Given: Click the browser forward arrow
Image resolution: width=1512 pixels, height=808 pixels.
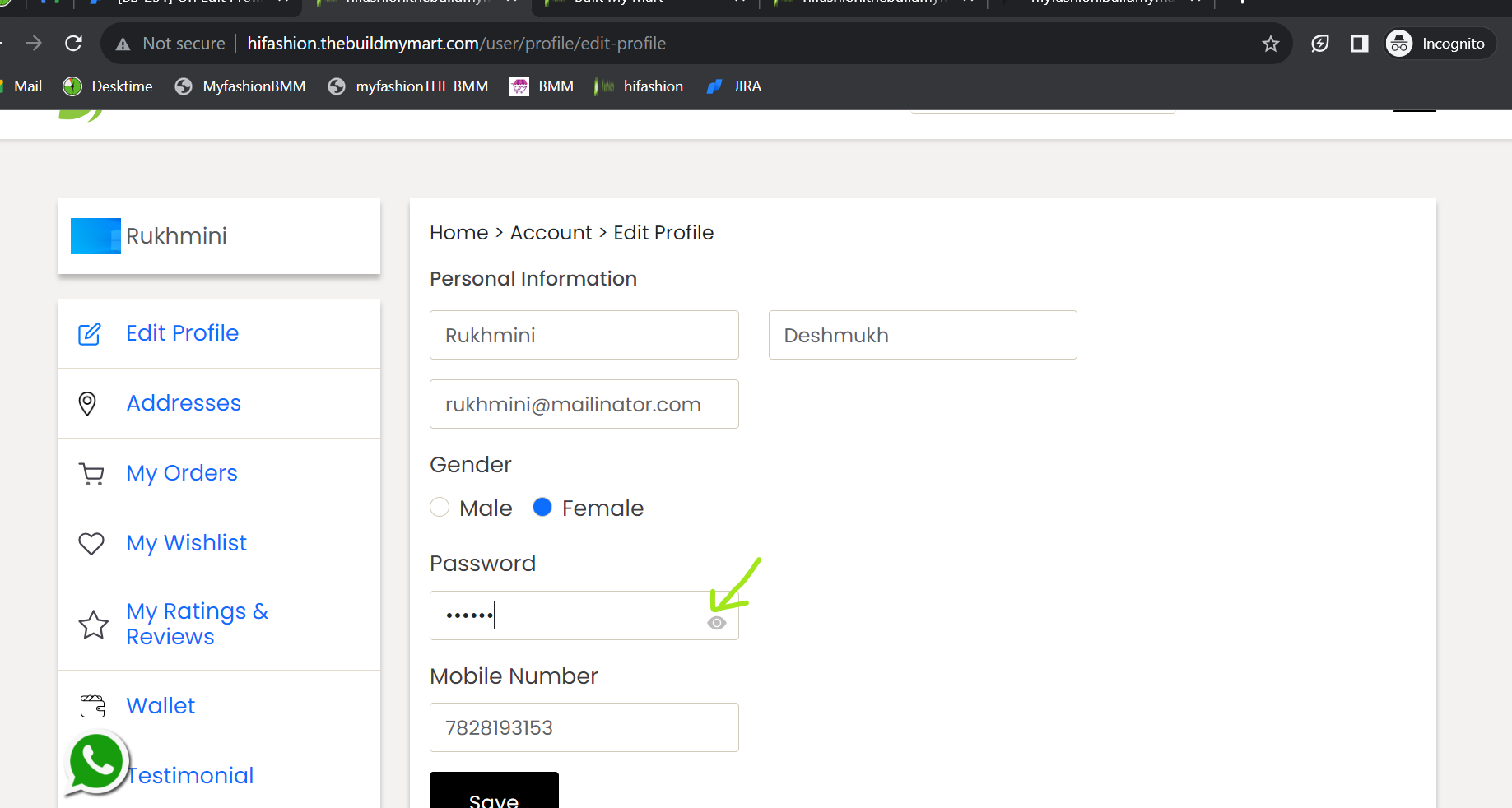Looking at the screenshot, I should 34,43.
